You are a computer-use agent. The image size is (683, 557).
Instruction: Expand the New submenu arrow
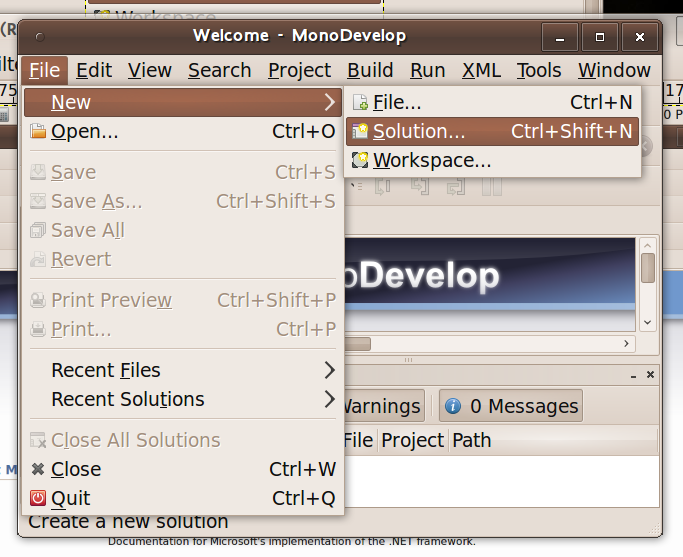point(330,102)
